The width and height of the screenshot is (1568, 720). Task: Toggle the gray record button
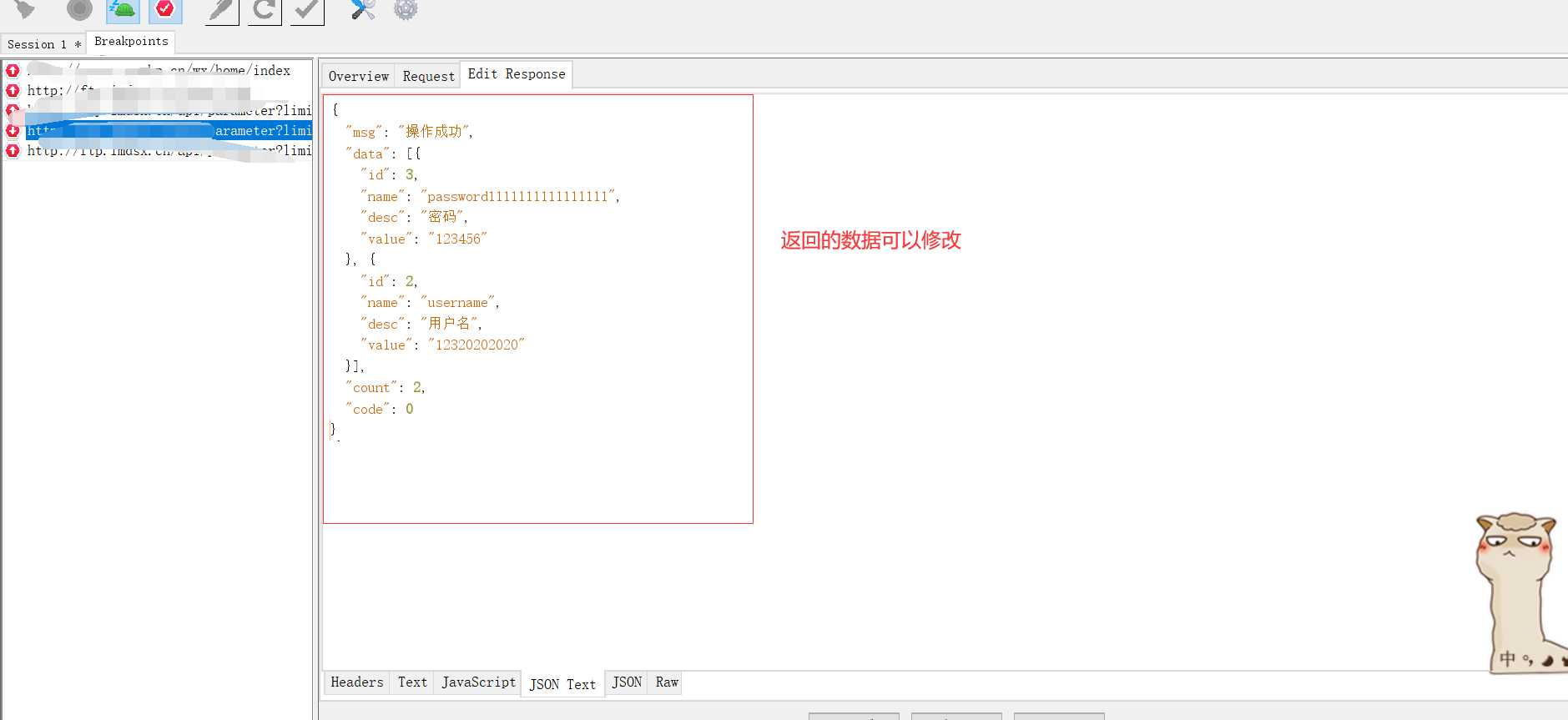(79, 9)
